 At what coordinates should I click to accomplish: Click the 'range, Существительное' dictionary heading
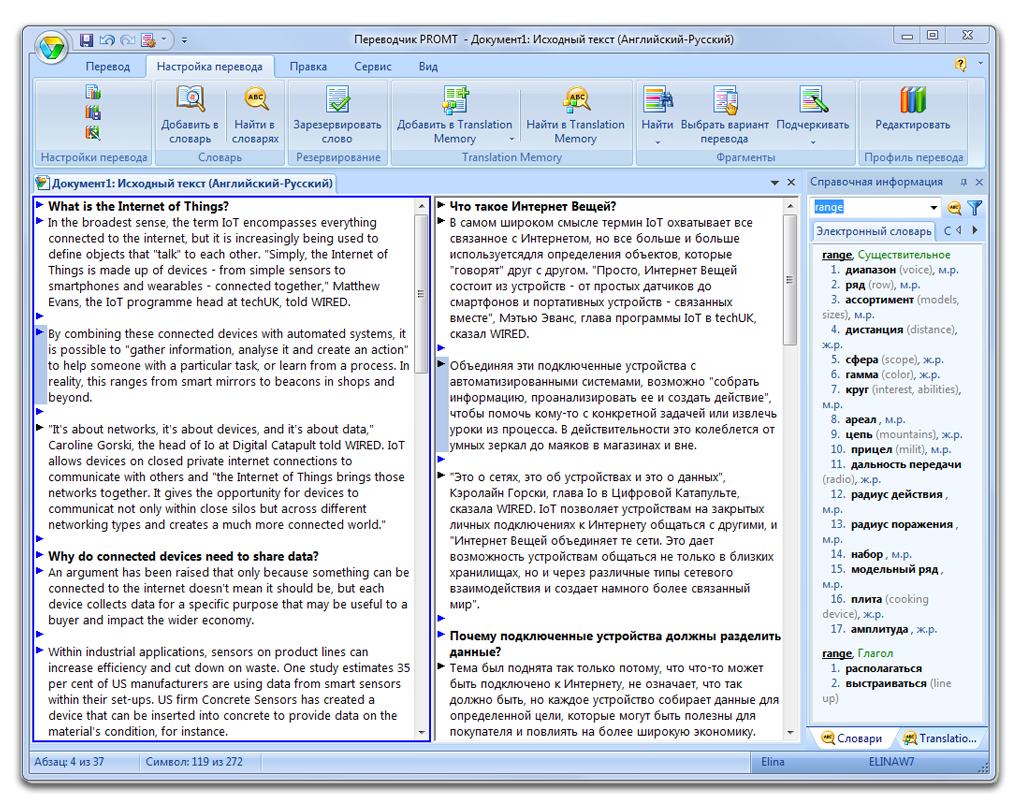pos(886,255)
